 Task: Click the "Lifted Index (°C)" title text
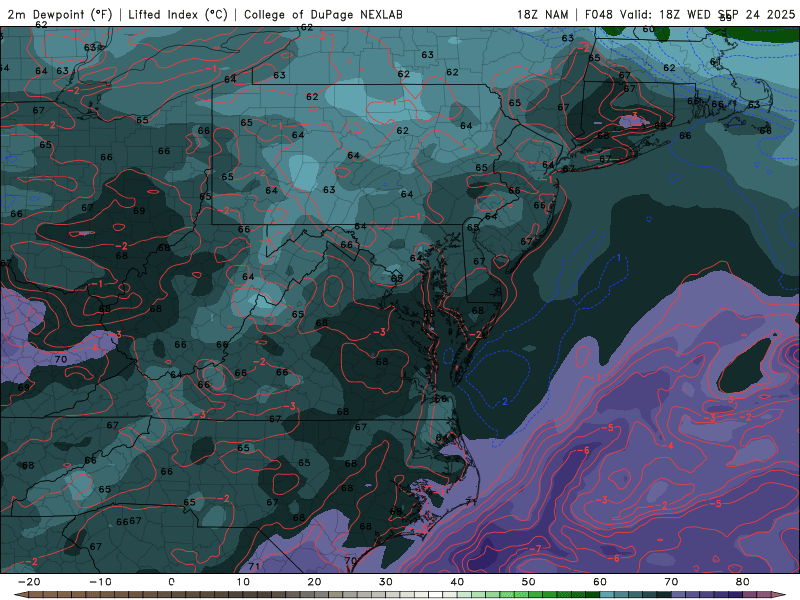coord(178,15)
